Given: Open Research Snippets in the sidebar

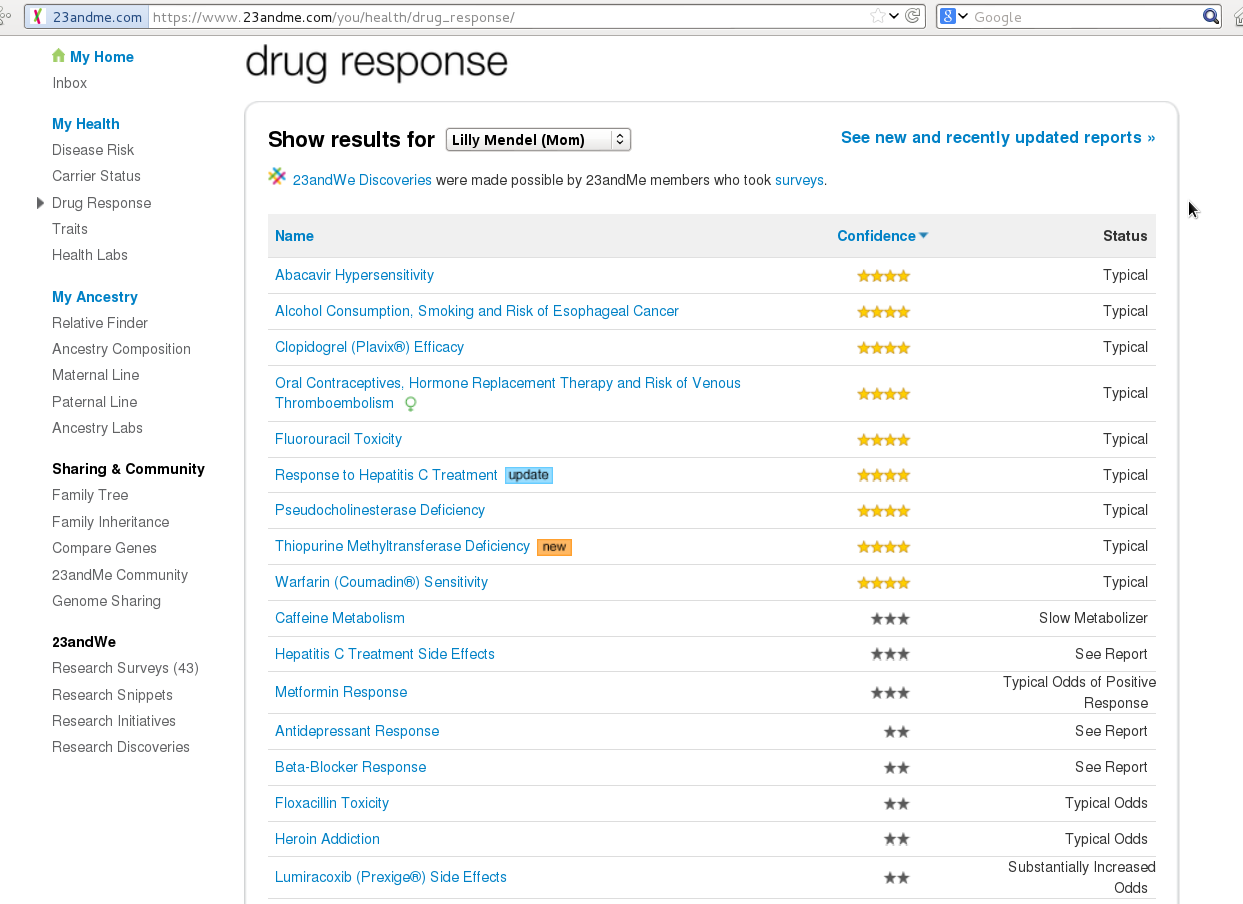Looking at the screenshot, I should tap(112, 695).
